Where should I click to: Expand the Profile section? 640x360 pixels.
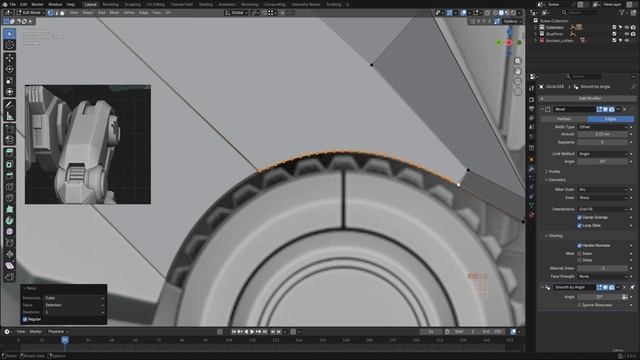coord(553,171)
